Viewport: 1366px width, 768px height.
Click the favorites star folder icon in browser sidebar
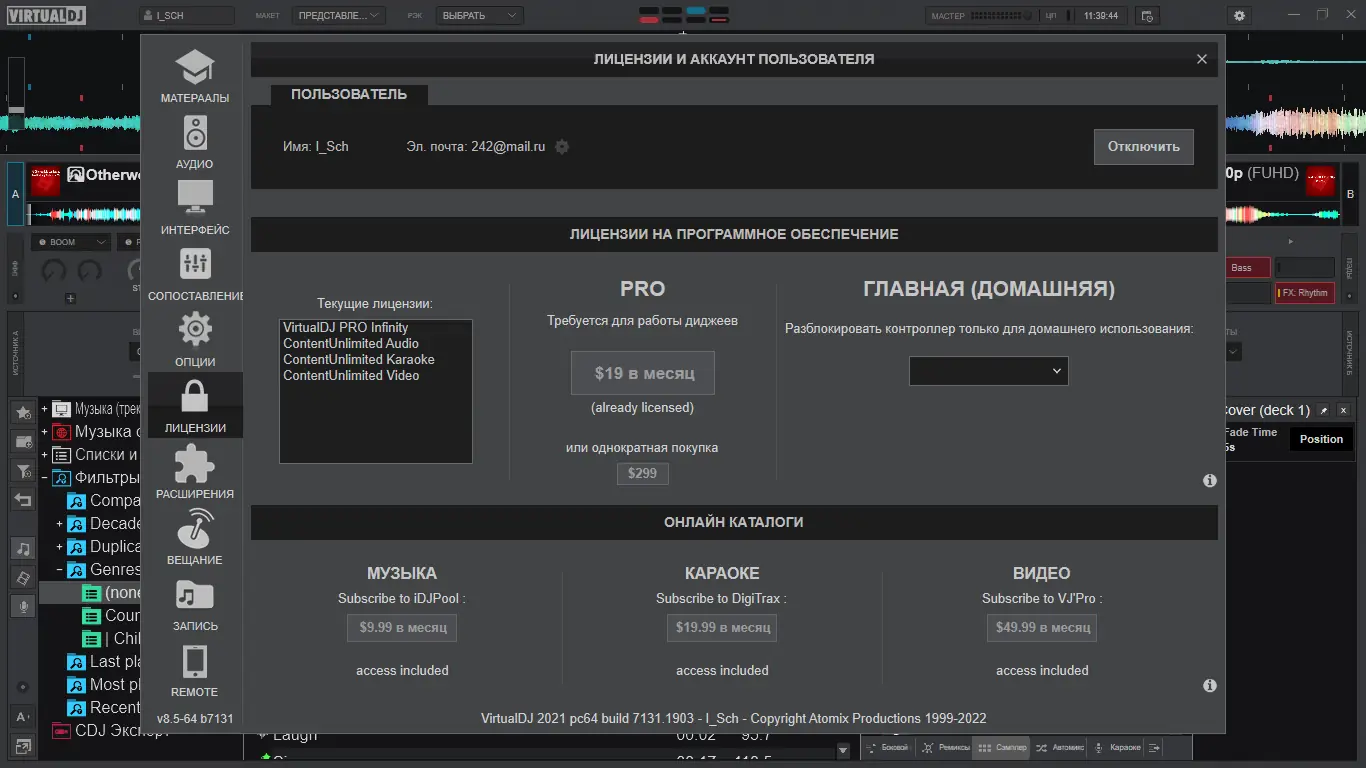coord(23,412)
